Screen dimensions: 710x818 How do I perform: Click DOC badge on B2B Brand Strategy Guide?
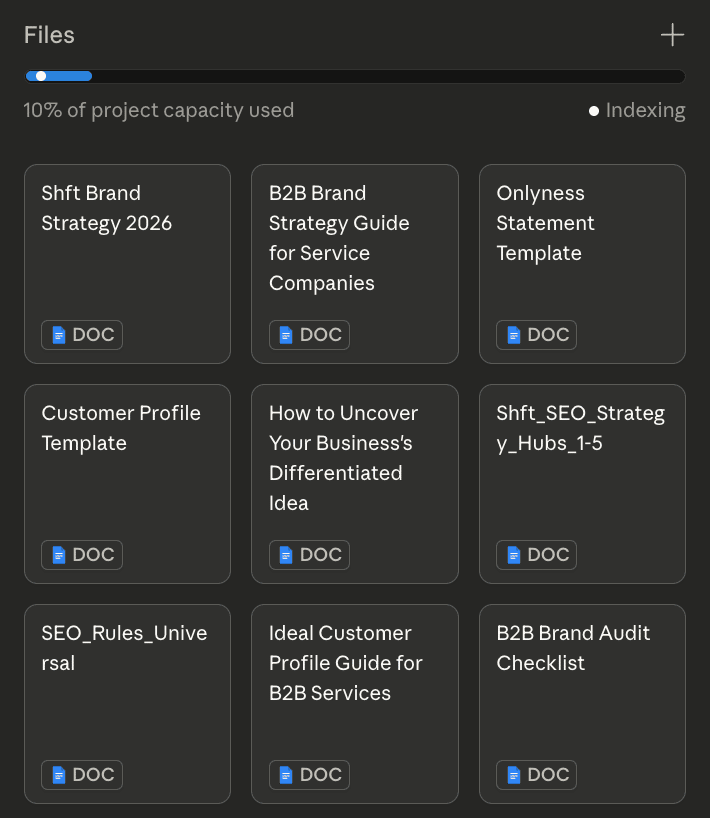(x=309, y=335)
